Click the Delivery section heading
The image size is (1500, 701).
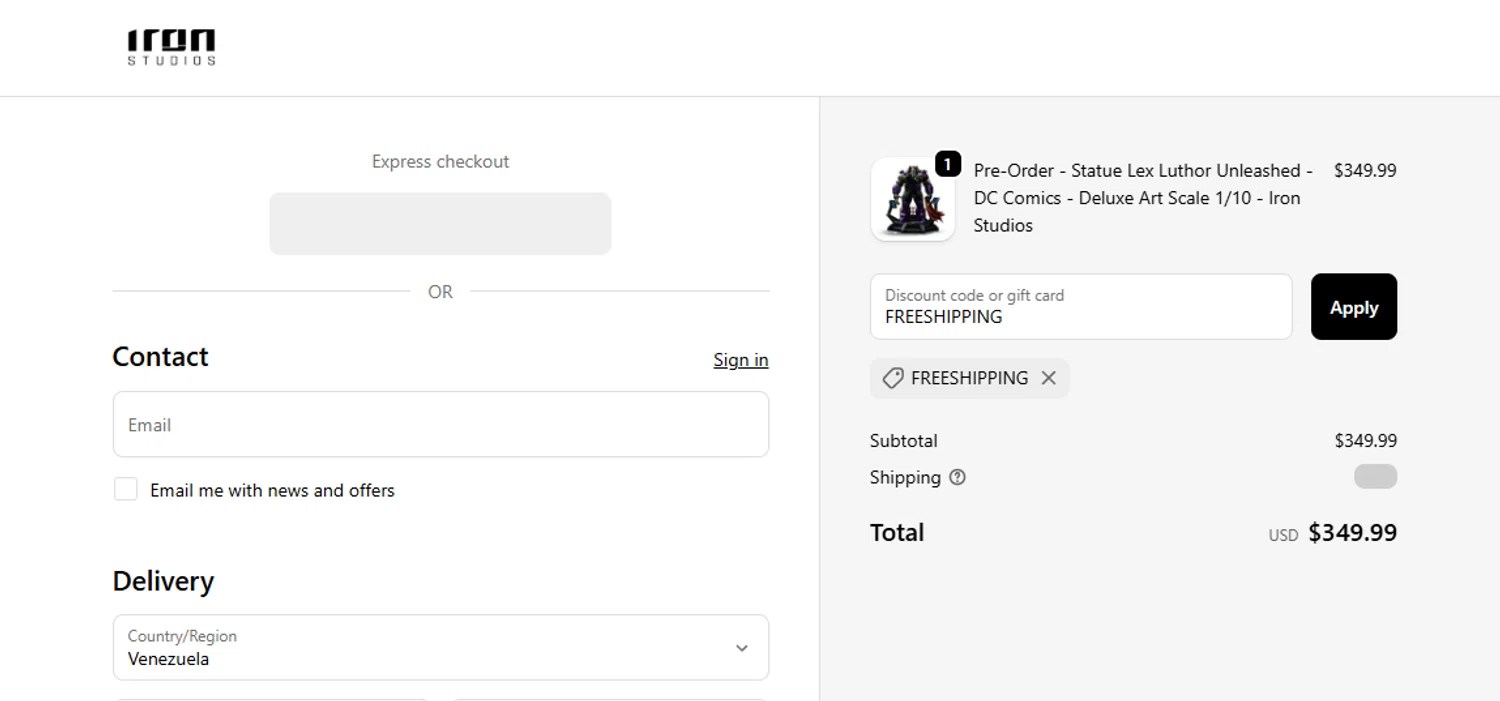click(x=163, y=581)
